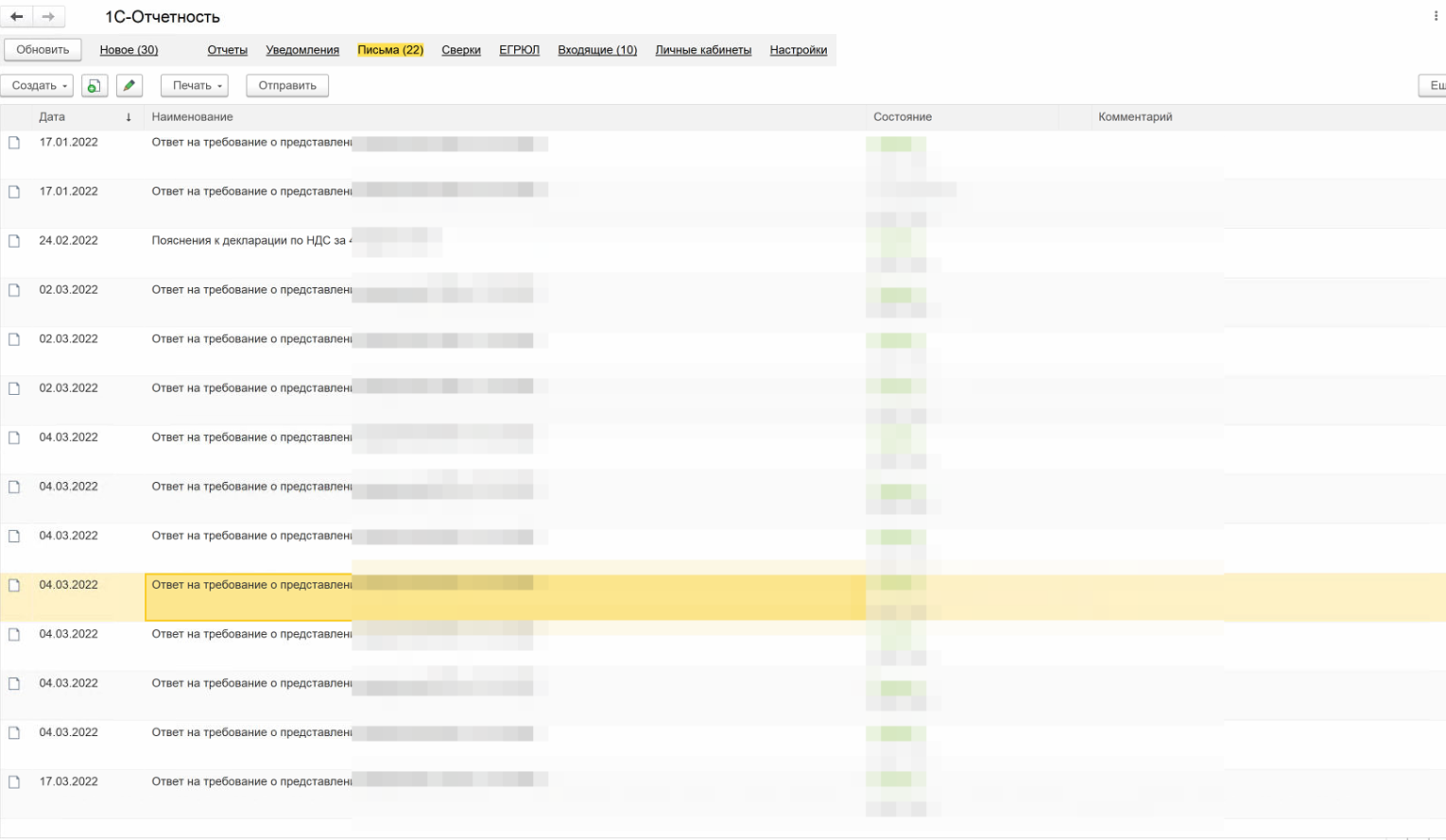Select the Пояснения к декларации по НДС row

pos(250,241)
